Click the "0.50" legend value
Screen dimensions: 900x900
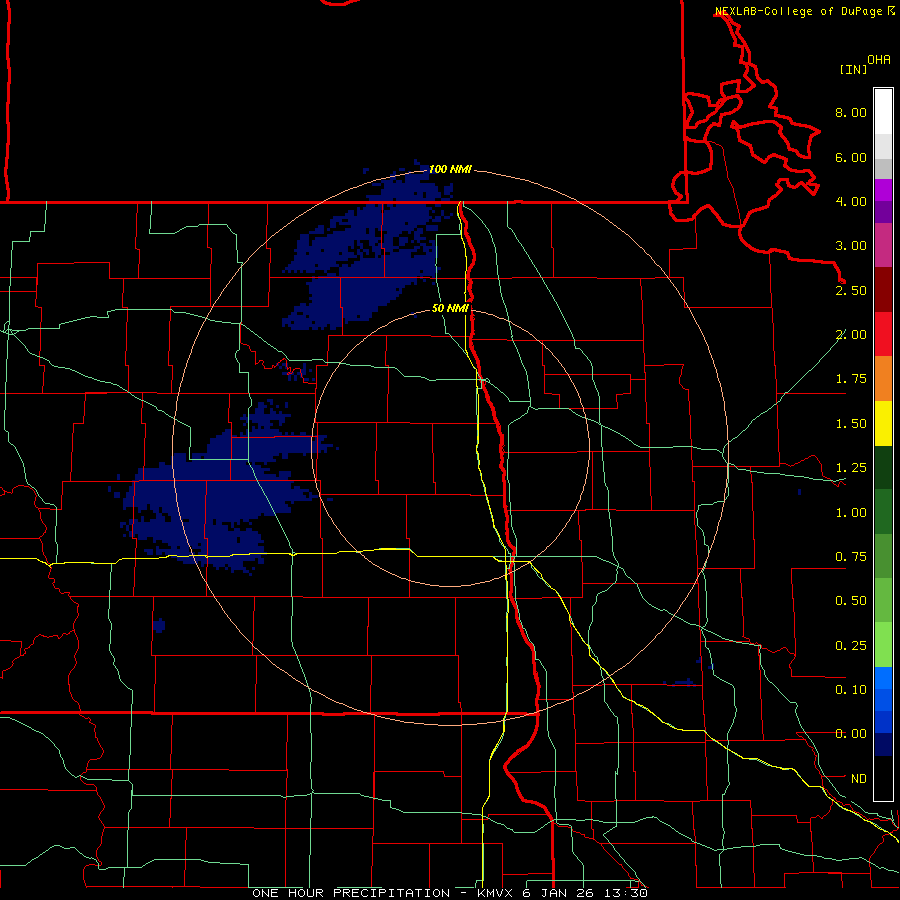(x=851, y=601)
